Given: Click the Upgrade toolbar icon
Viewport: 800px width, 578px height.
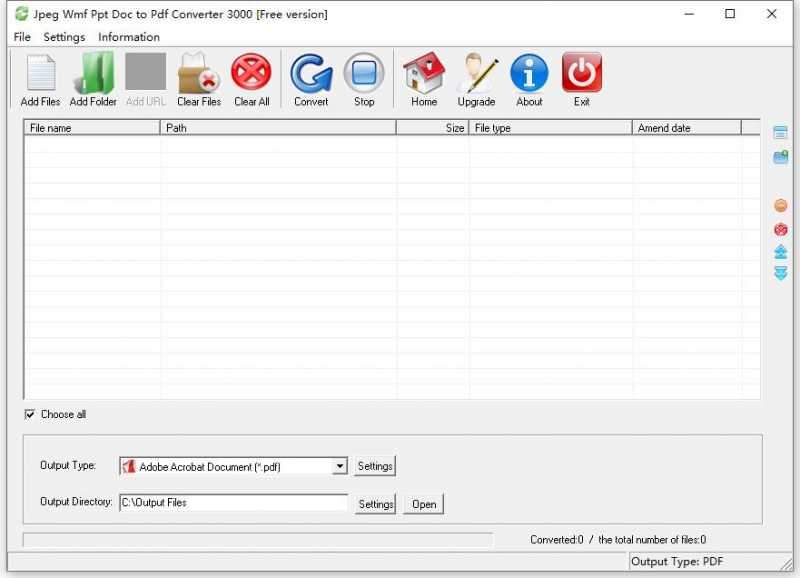Looking at the screenshot, I should tap(477, 79).
